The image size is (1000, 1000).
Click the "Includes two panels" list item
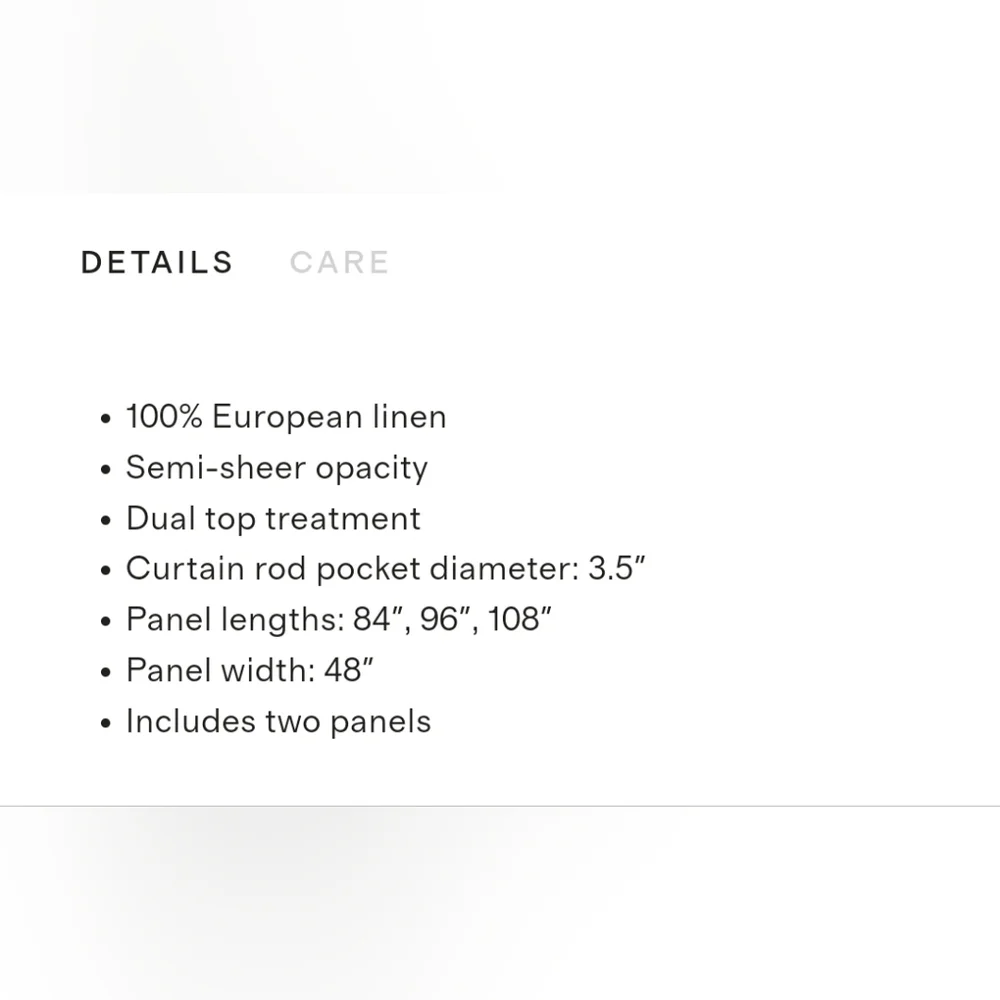pos(278,722)
